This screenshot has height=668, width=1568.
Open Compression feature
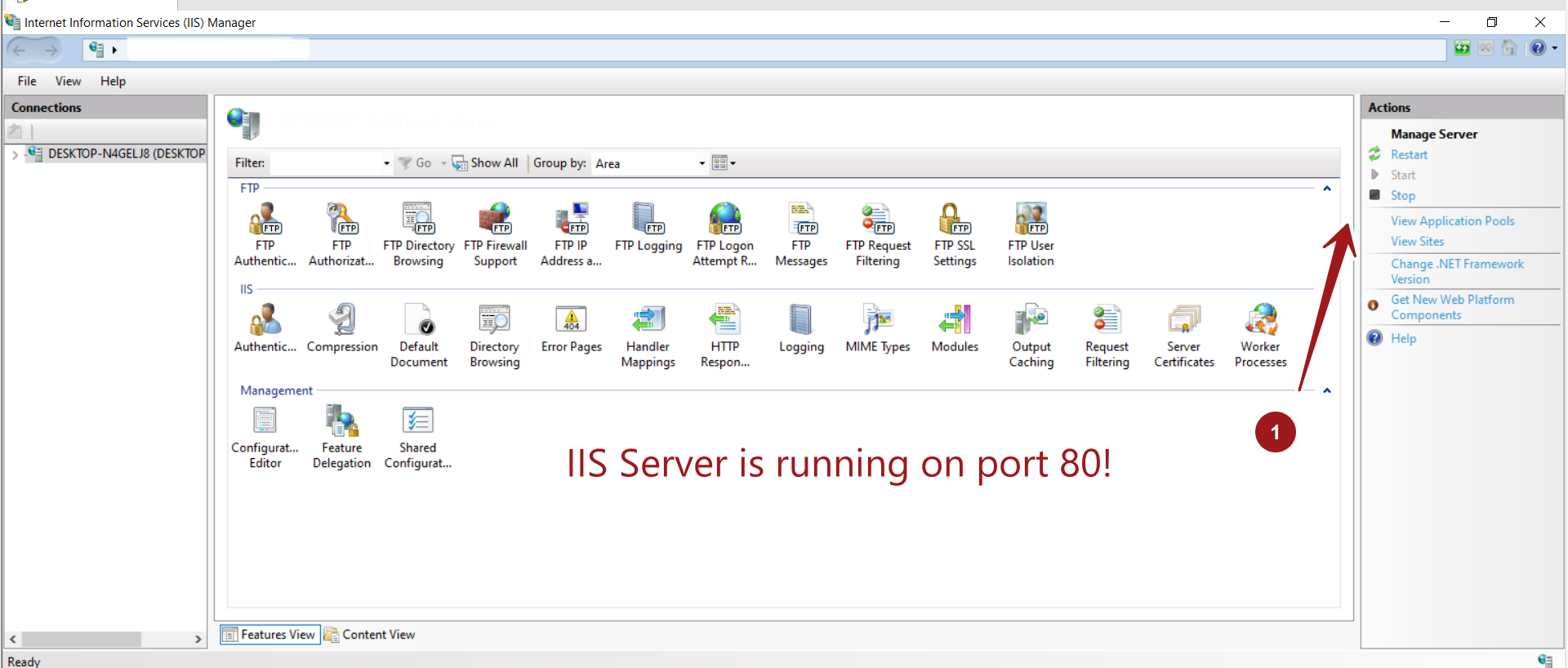pos(342,329)
